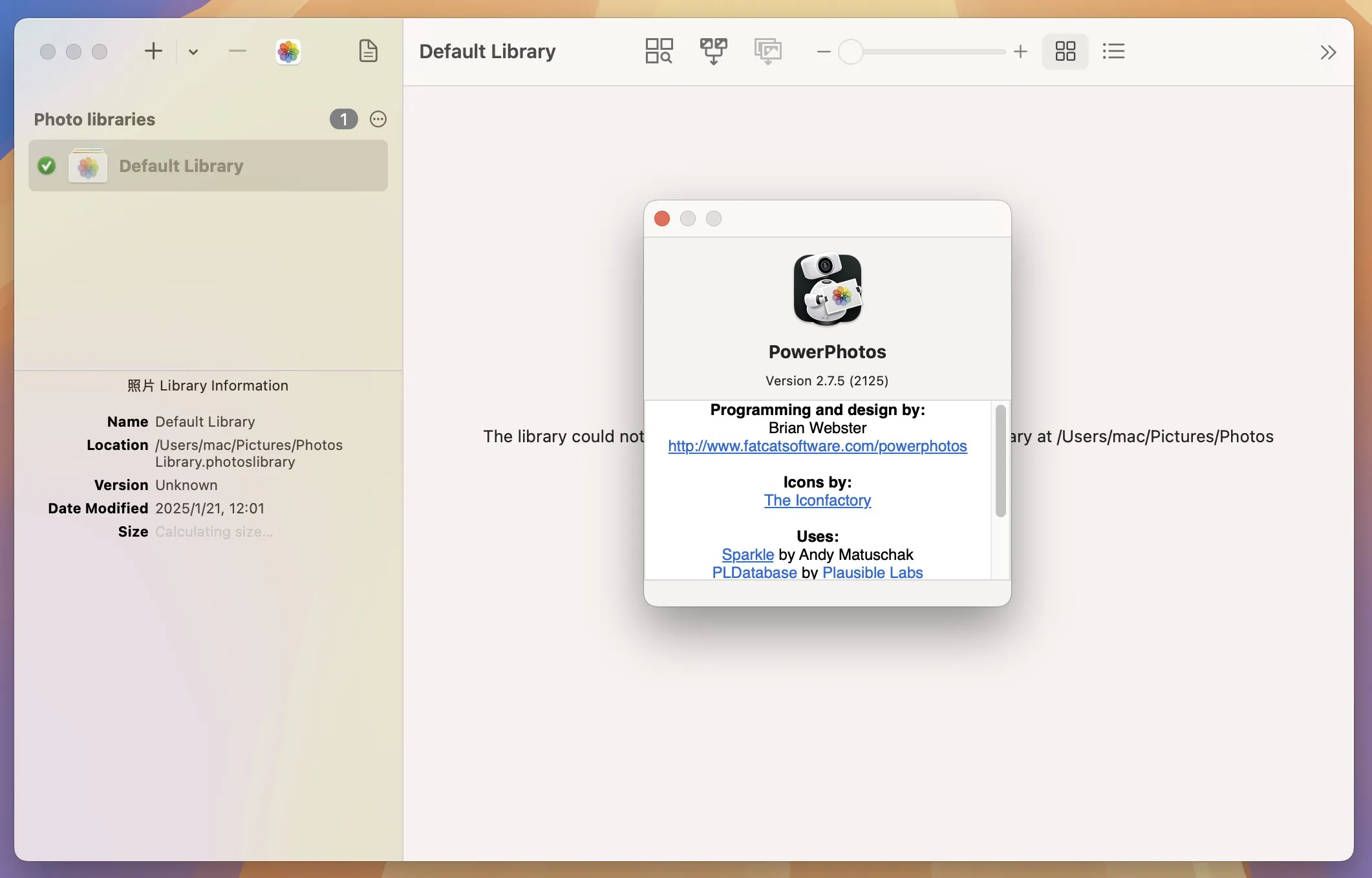Screen dimensions: 1372x878
Task: Click the about window credits scrollbar
Action: pos(1000,461)
